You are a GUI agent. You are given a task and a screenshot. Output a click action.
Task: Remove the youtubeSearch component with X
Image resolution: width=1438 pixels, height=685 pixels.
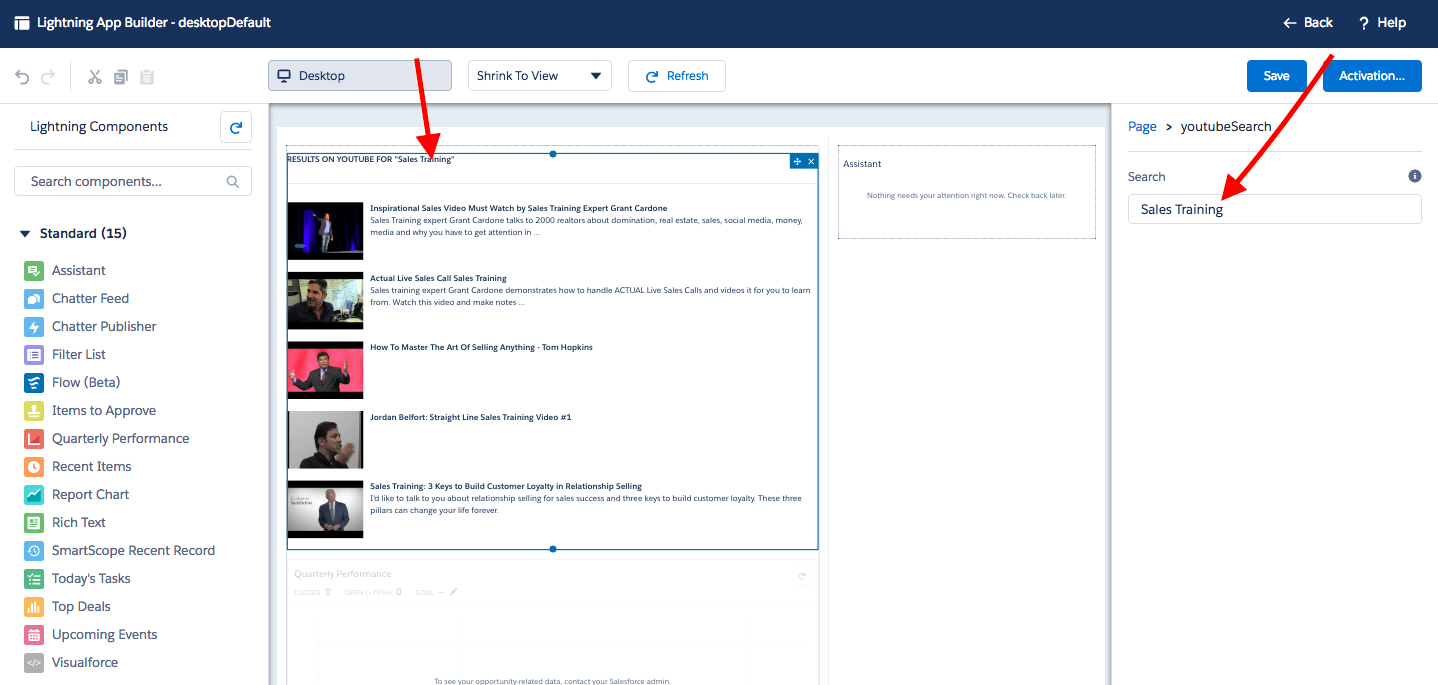[811, 161]
